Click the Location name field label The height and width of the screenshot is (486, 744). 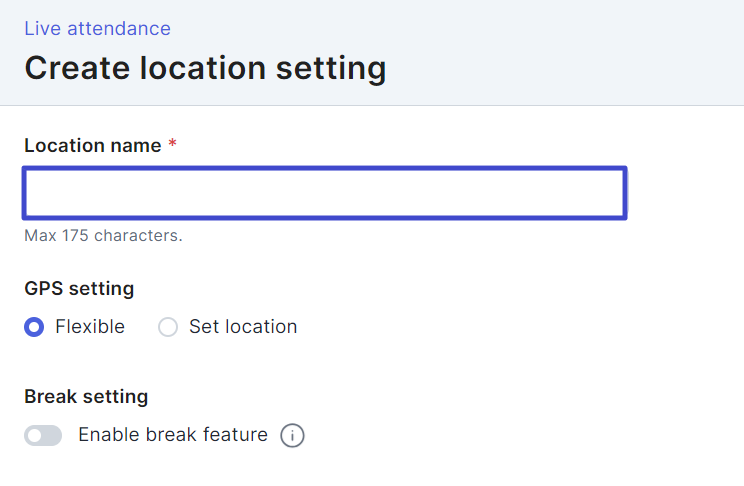pos(92,145)
